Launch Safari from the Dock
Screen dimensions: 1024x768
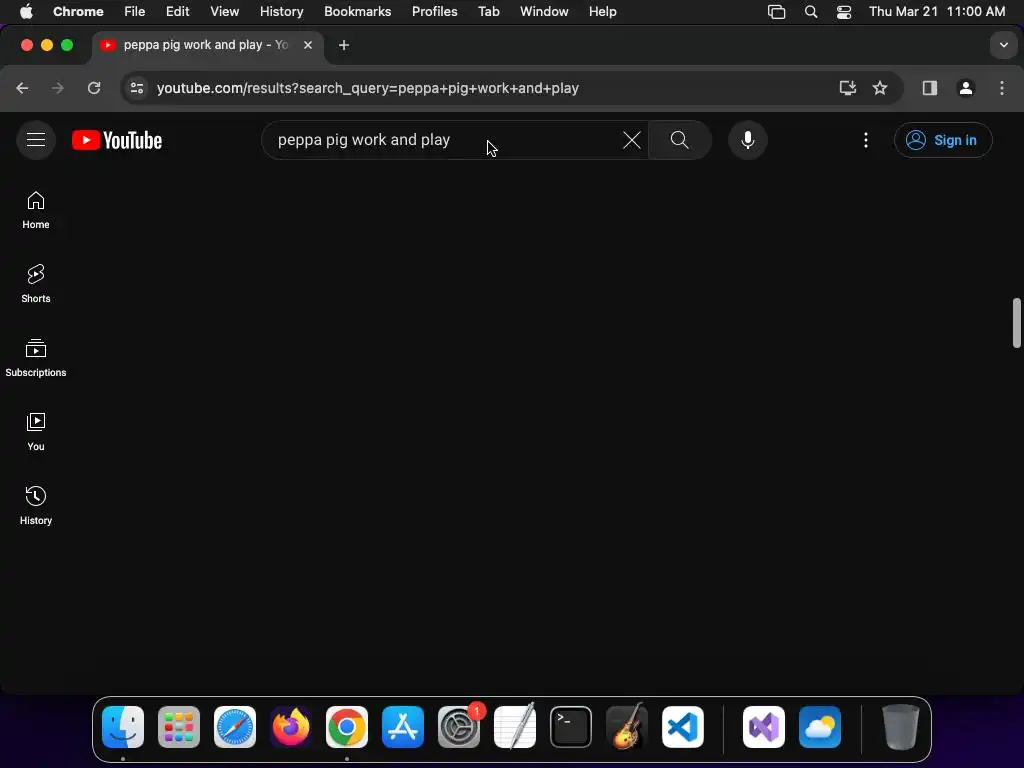(x=235, y=727)
